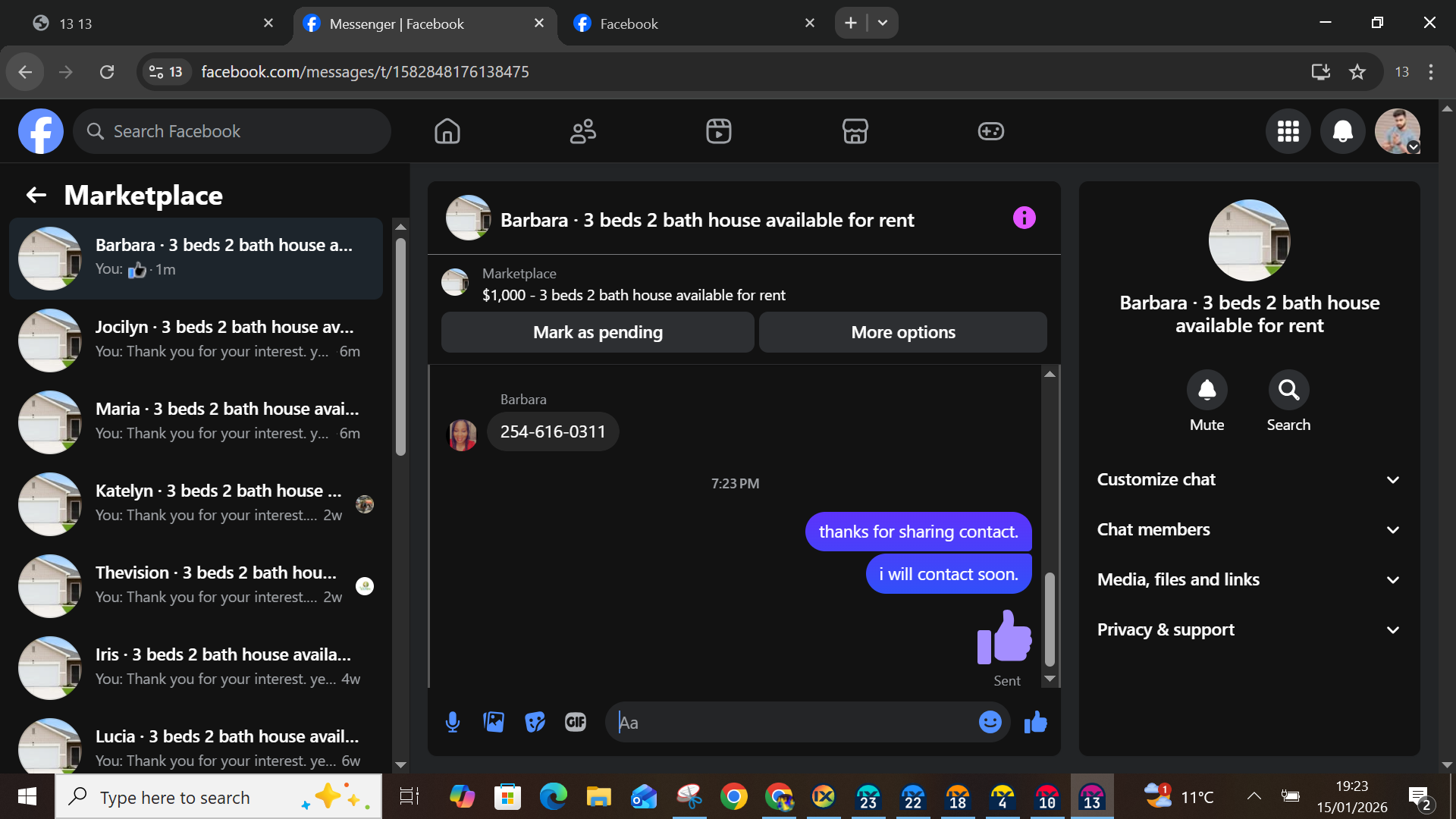
Task: Bookmark this page with star icon
Action: pos(1357,72)
